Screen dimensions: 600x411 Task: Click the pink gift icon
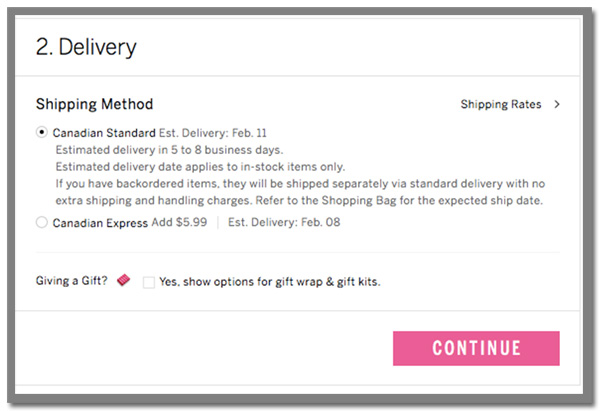coord(124,280)
